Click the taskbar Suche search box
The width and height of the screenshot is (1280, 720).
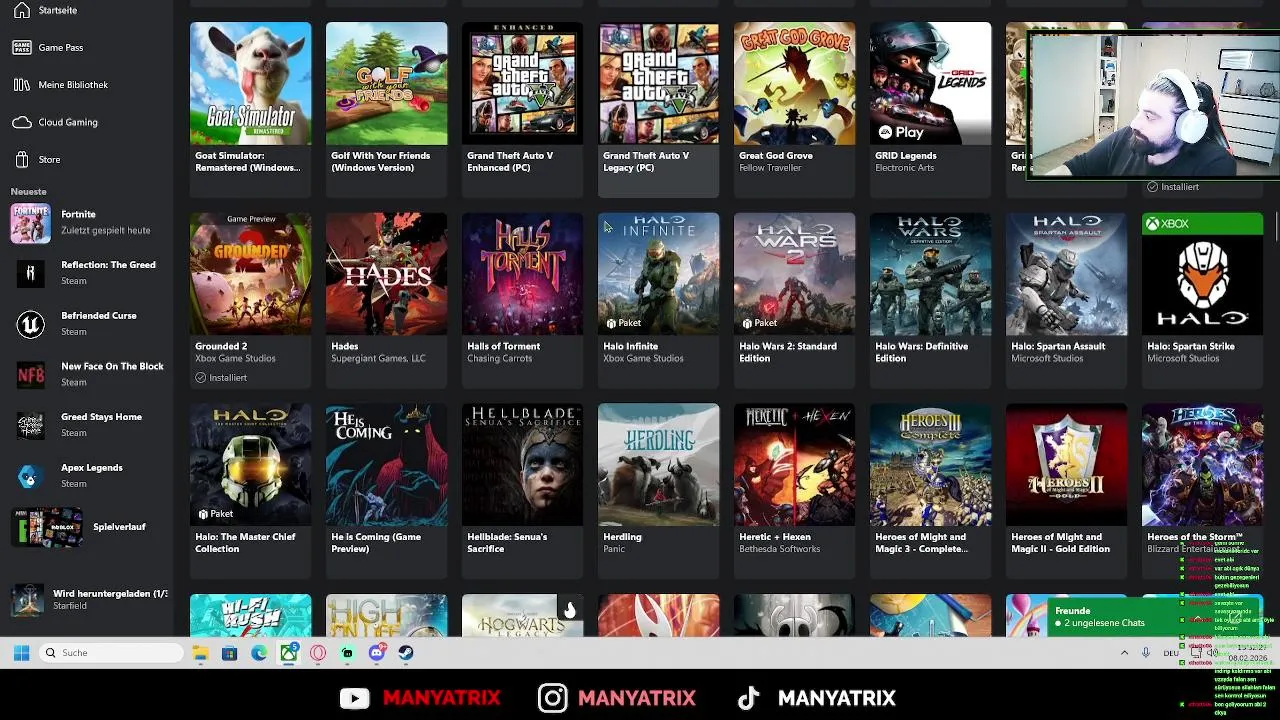pos(112,653)
